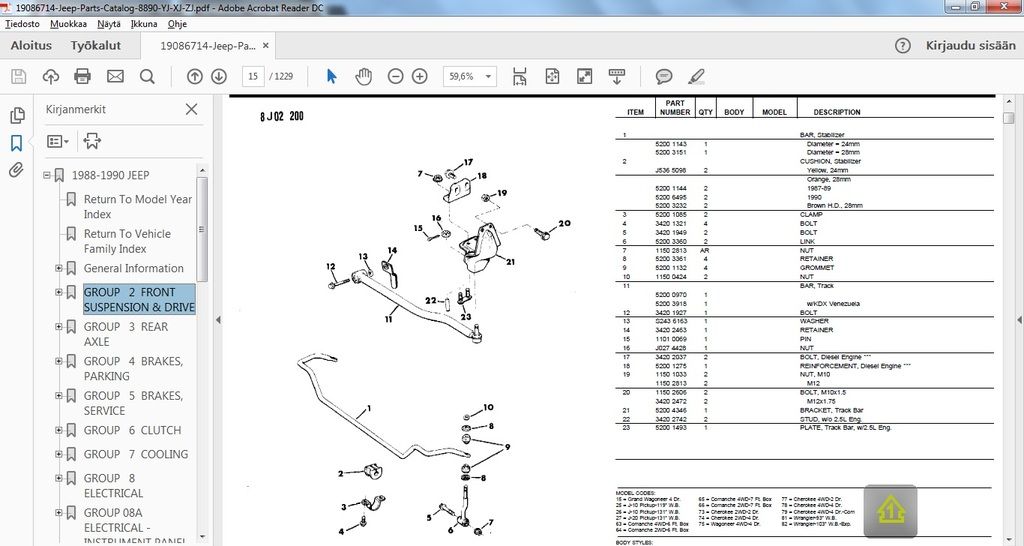
Task: Click the document vertical scrollbar thumb
Action: coord(1008,118)
